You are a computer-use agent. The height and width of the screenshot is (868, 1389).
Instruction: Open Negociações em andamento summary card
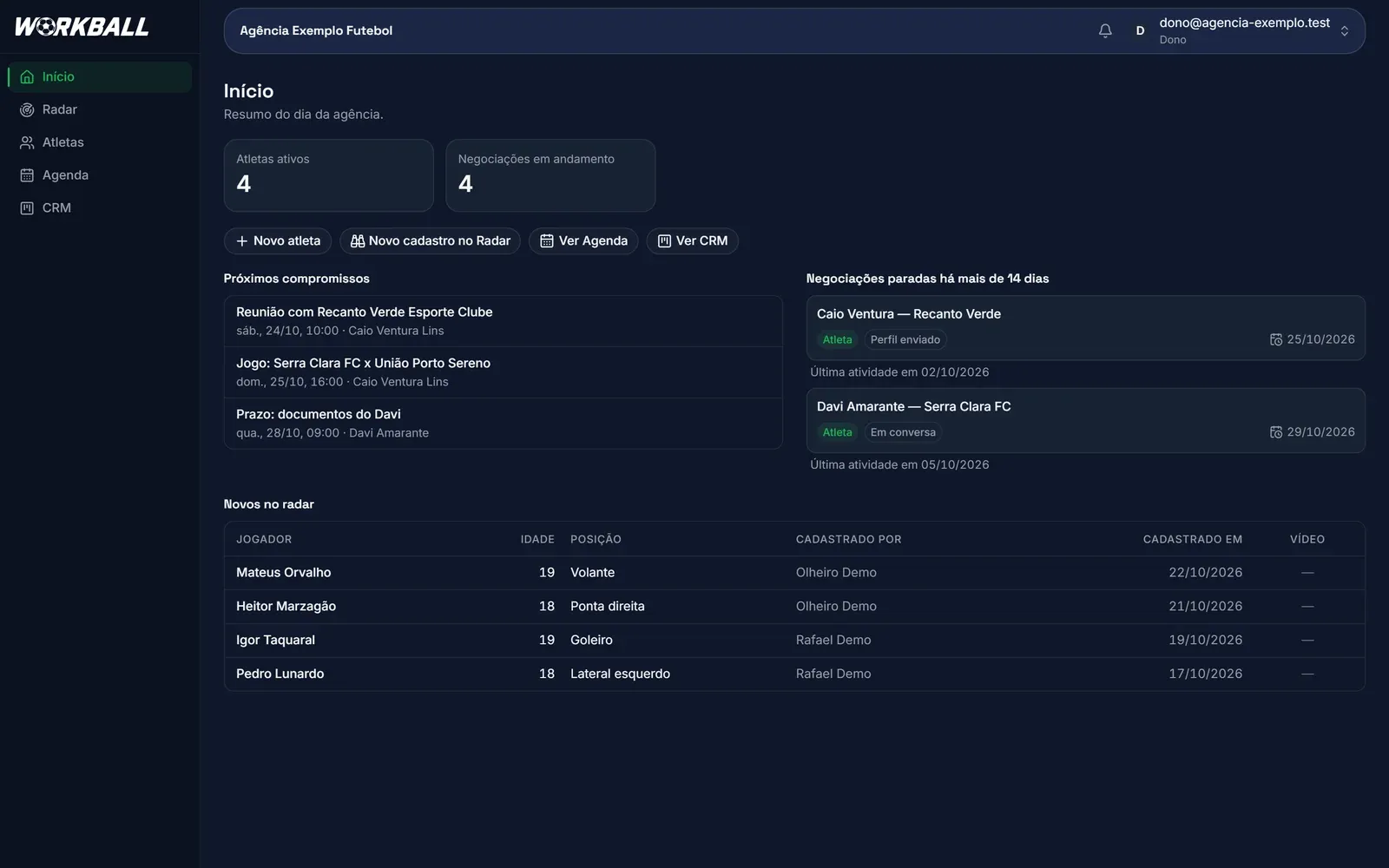550,175
